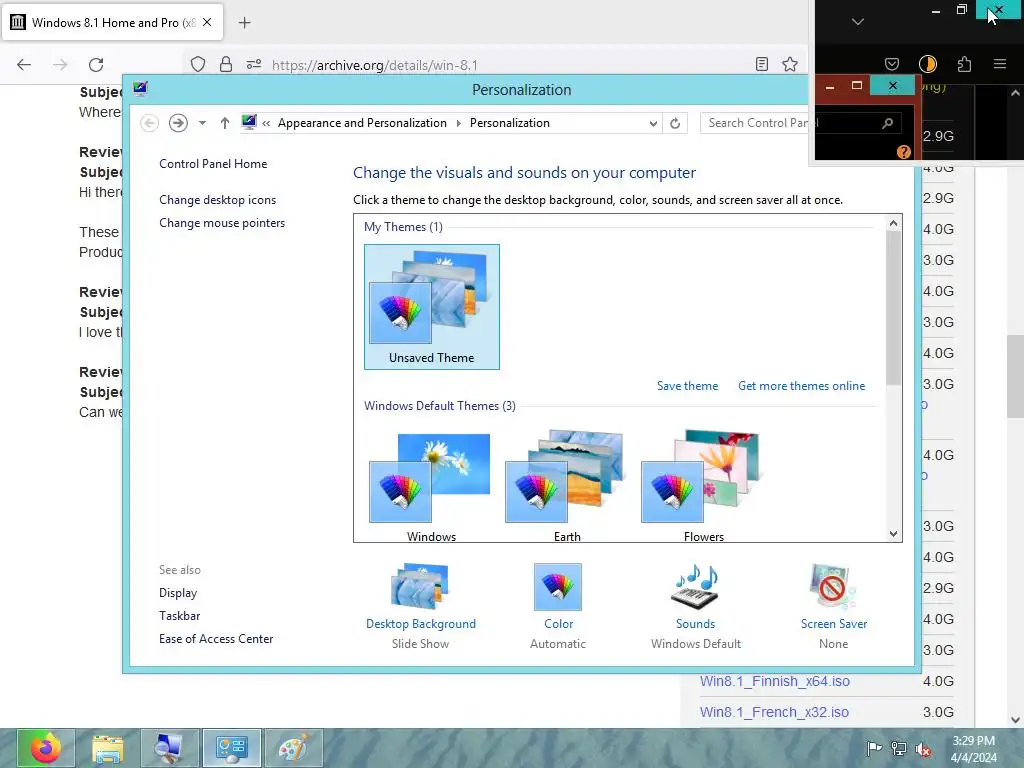This screenshot has height=768, width=1024.
Task: Select the Windows 8.1 Home and Pro tab
Action: [112, 22]
